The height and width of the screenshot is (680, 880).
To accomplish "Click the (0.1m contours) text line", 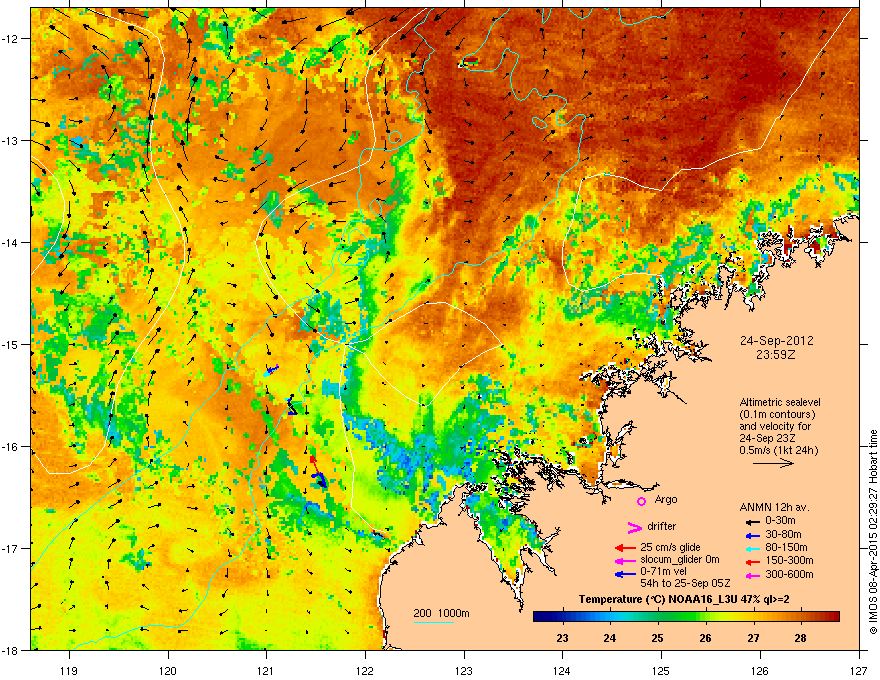I will 777,415.
